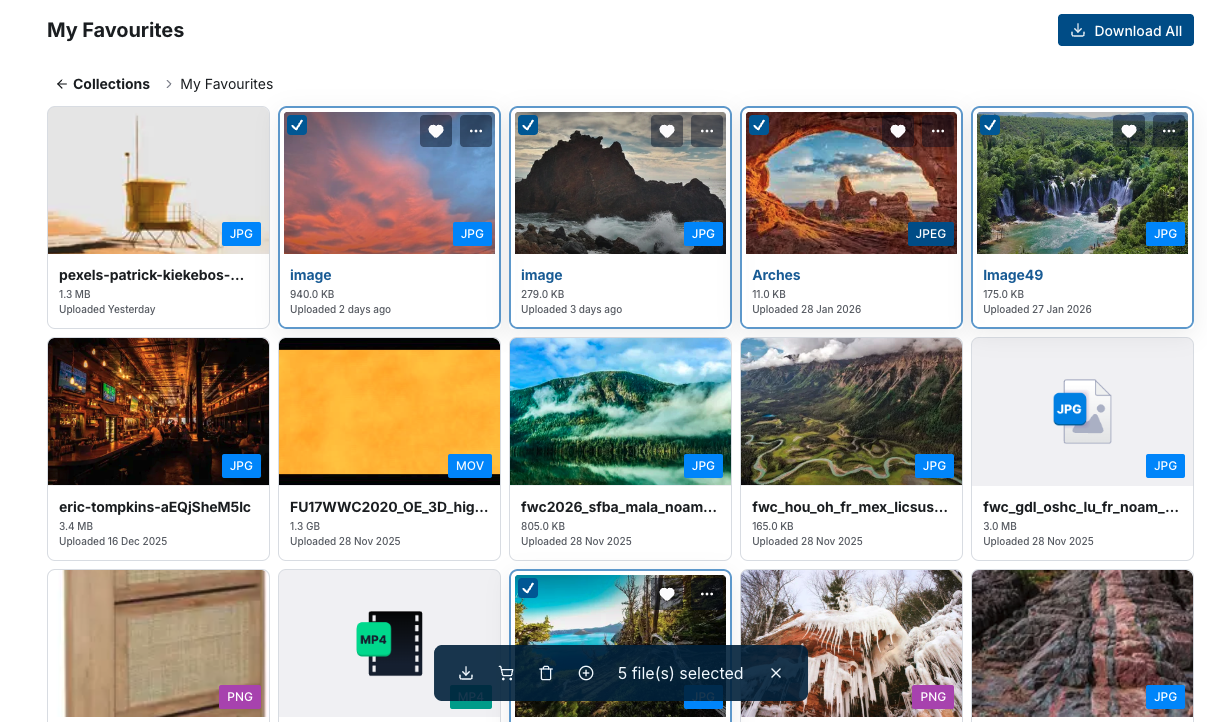Image resolution: width=1207 pixels, height=722 pixels.
Task: Click JPEG badge on Arches card
Action: 931,234
